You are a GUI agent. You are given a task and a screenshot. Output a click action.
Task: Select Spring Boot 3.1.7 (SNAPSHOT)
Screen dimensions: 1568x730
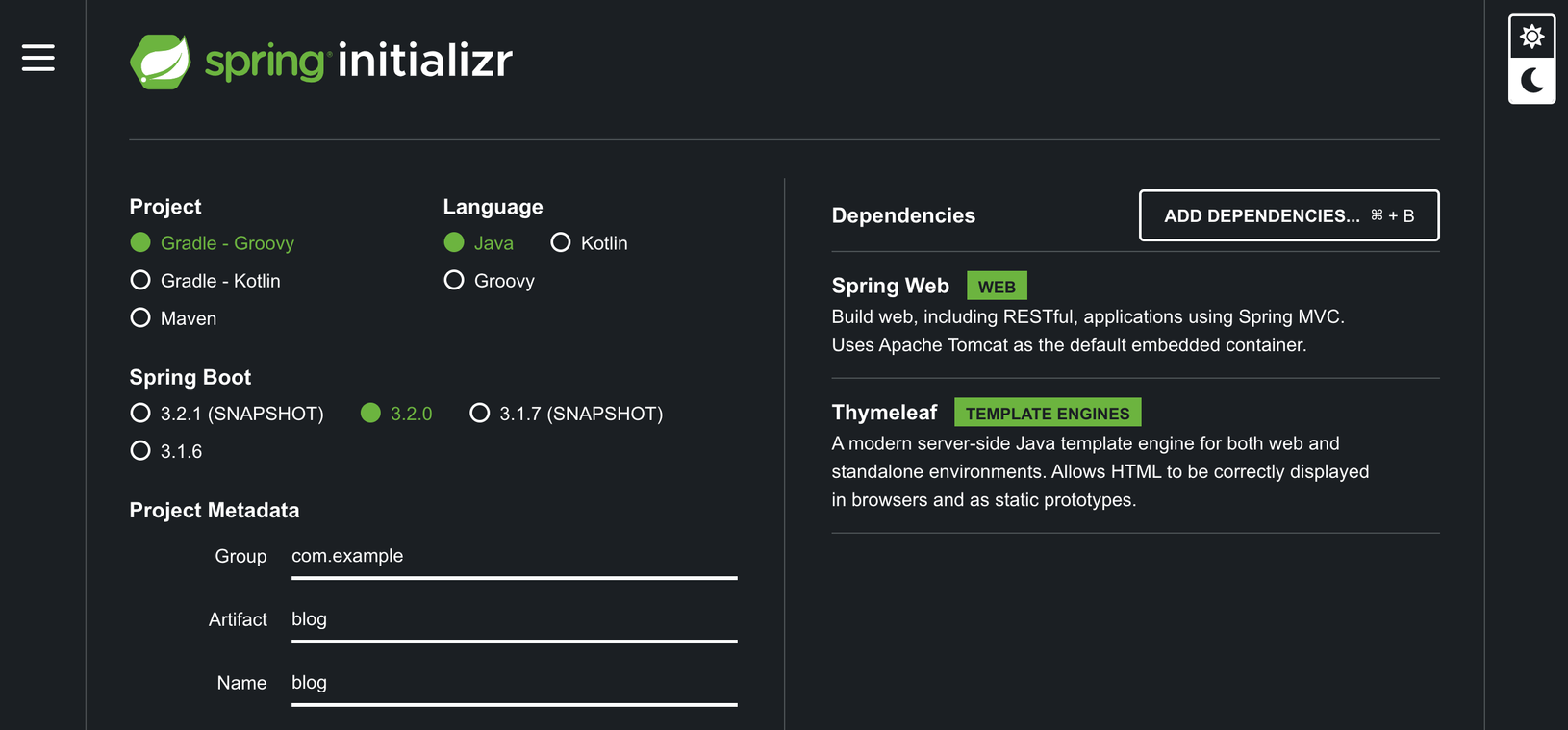tap(566, 414)
